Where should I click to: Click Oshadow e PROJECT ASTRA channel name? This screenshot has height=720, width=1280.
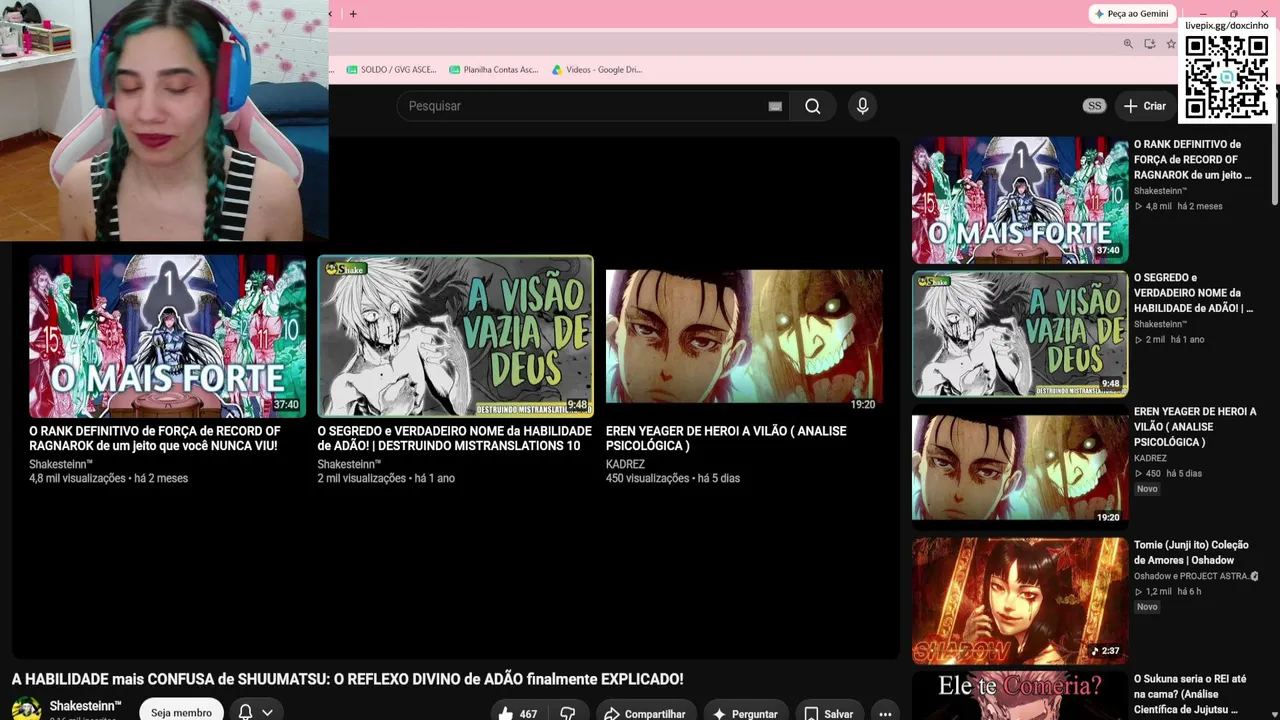1191,576
